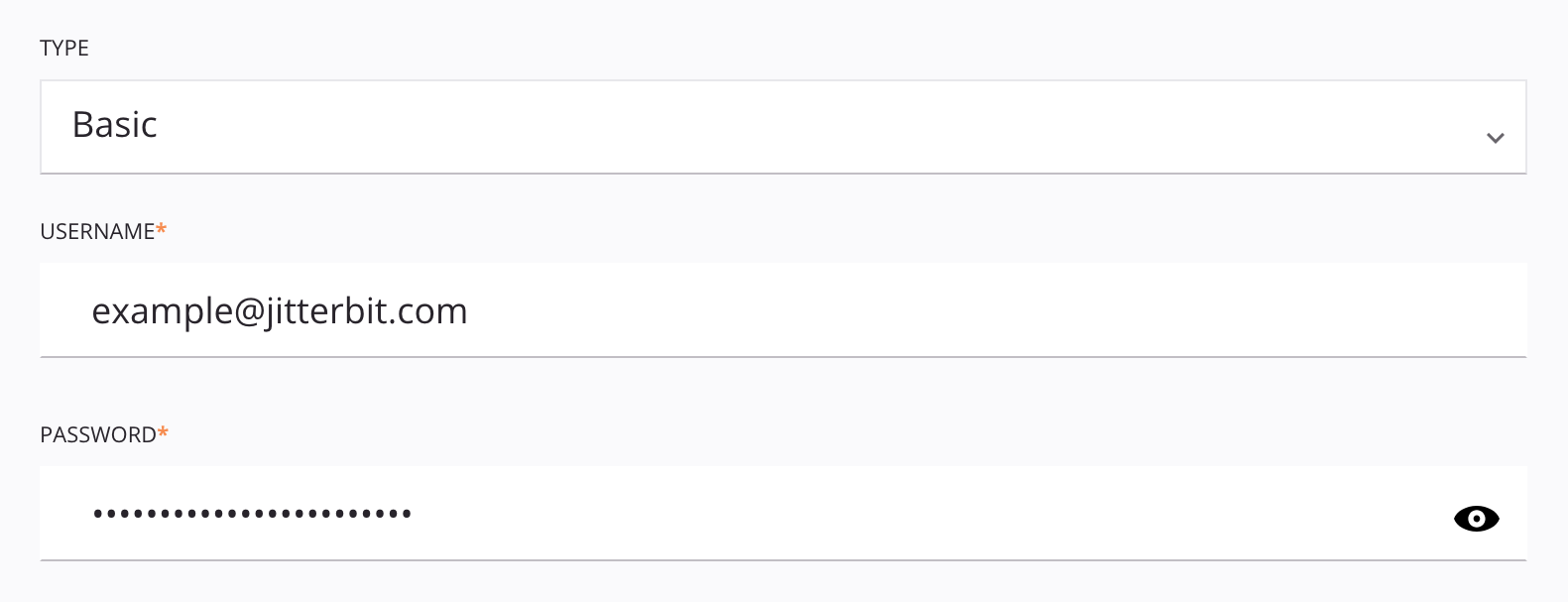This screenshot has width=1568, height=602.
Task: Click the orange asterisk beside USERNAME
Action: click(x=162, y=229)
